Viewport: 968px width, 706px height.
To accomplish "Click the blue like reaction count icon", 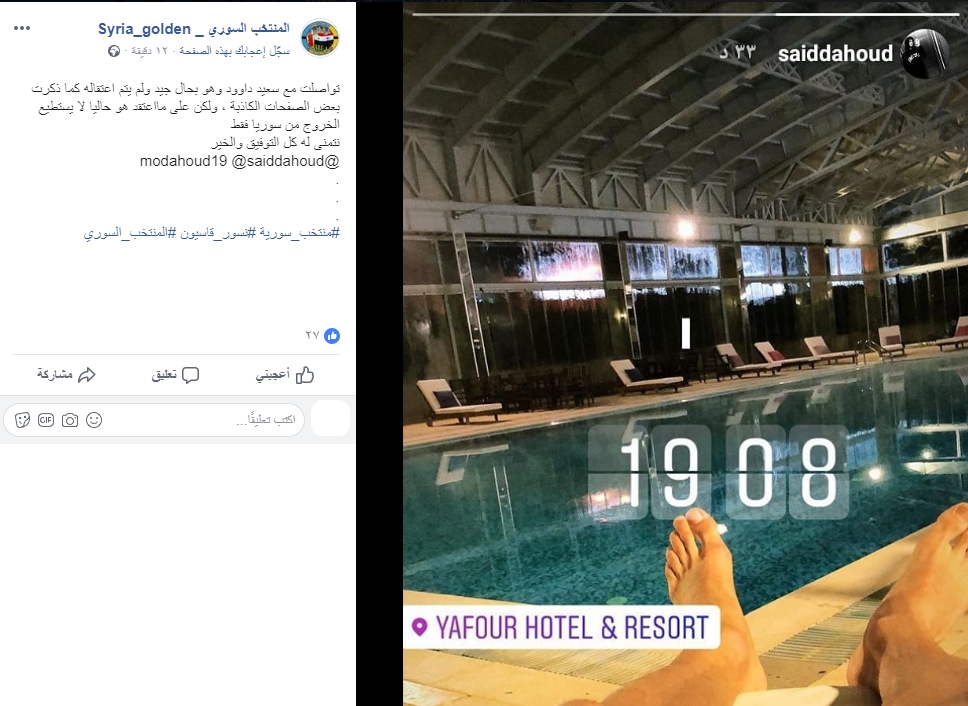I will [x=332, y=336].
